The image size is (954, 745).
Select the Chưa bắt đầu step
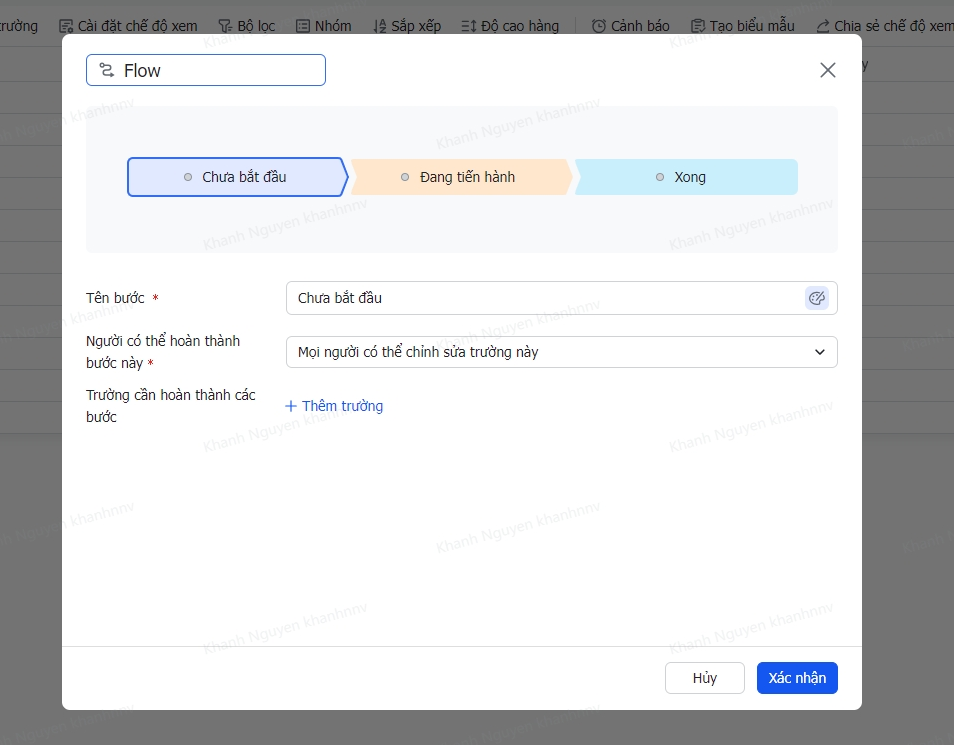tap(236, 177)
